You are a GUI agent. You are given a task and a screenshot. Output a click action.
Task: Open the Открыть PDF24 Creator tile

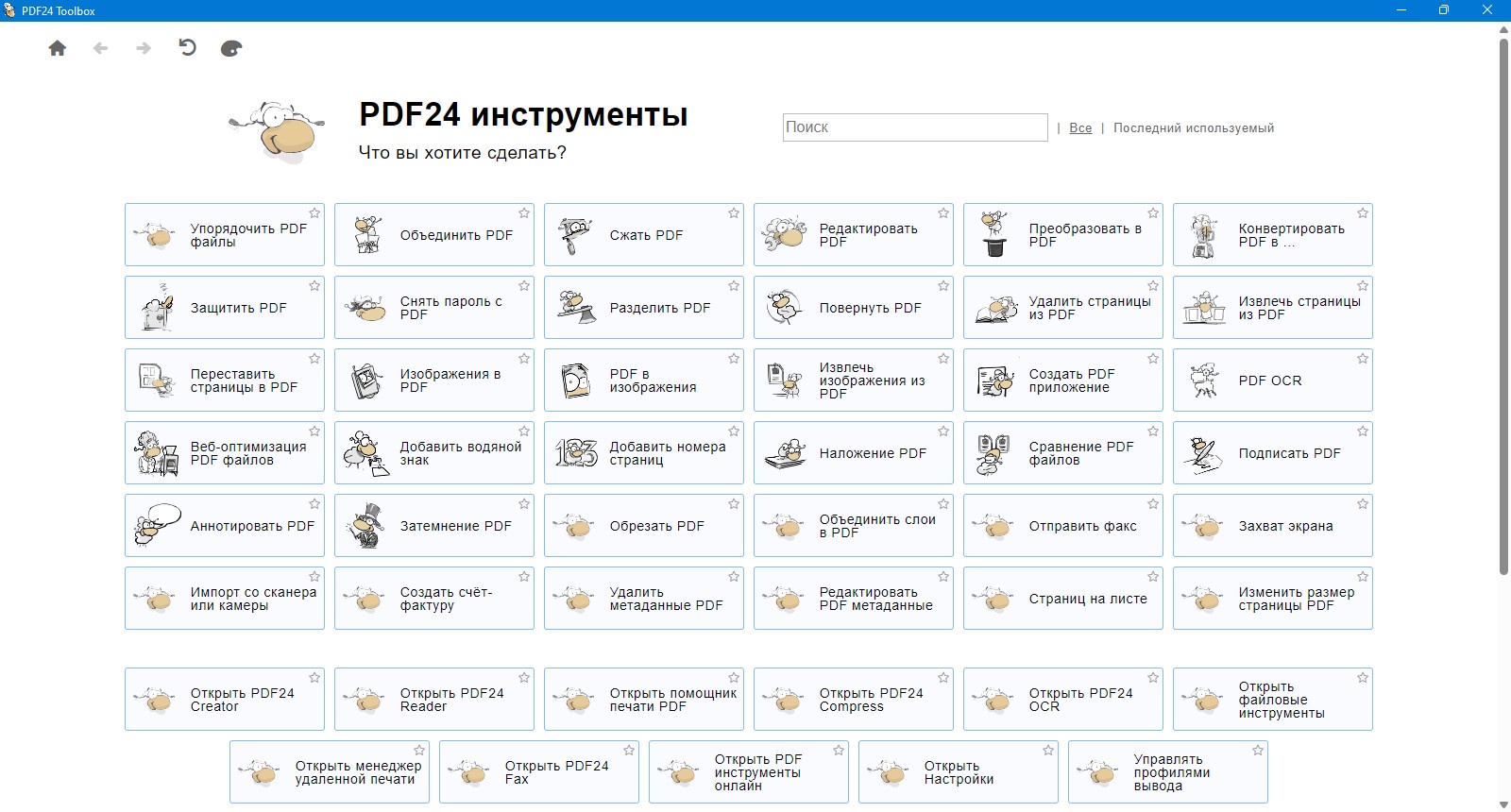pos(225,700)
